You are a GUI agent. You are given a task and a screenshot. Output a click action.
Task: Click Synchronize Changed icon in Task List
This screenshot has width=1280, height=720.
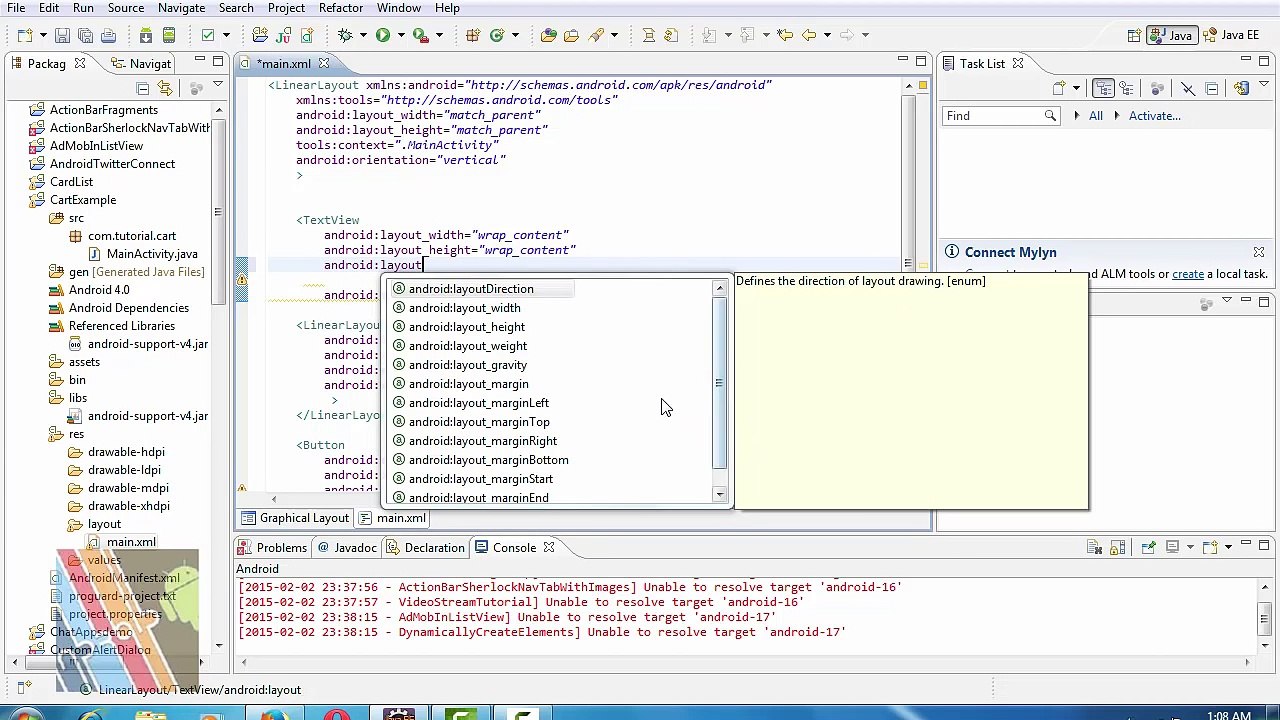coord(1241,88)
